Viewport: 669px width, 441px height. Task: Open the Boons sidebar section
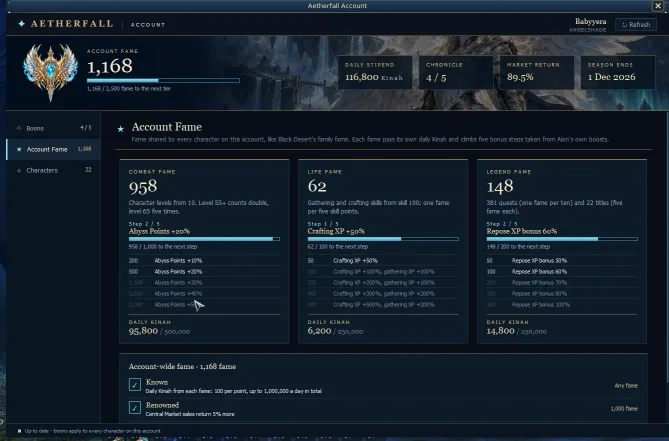tap(53, 128)
